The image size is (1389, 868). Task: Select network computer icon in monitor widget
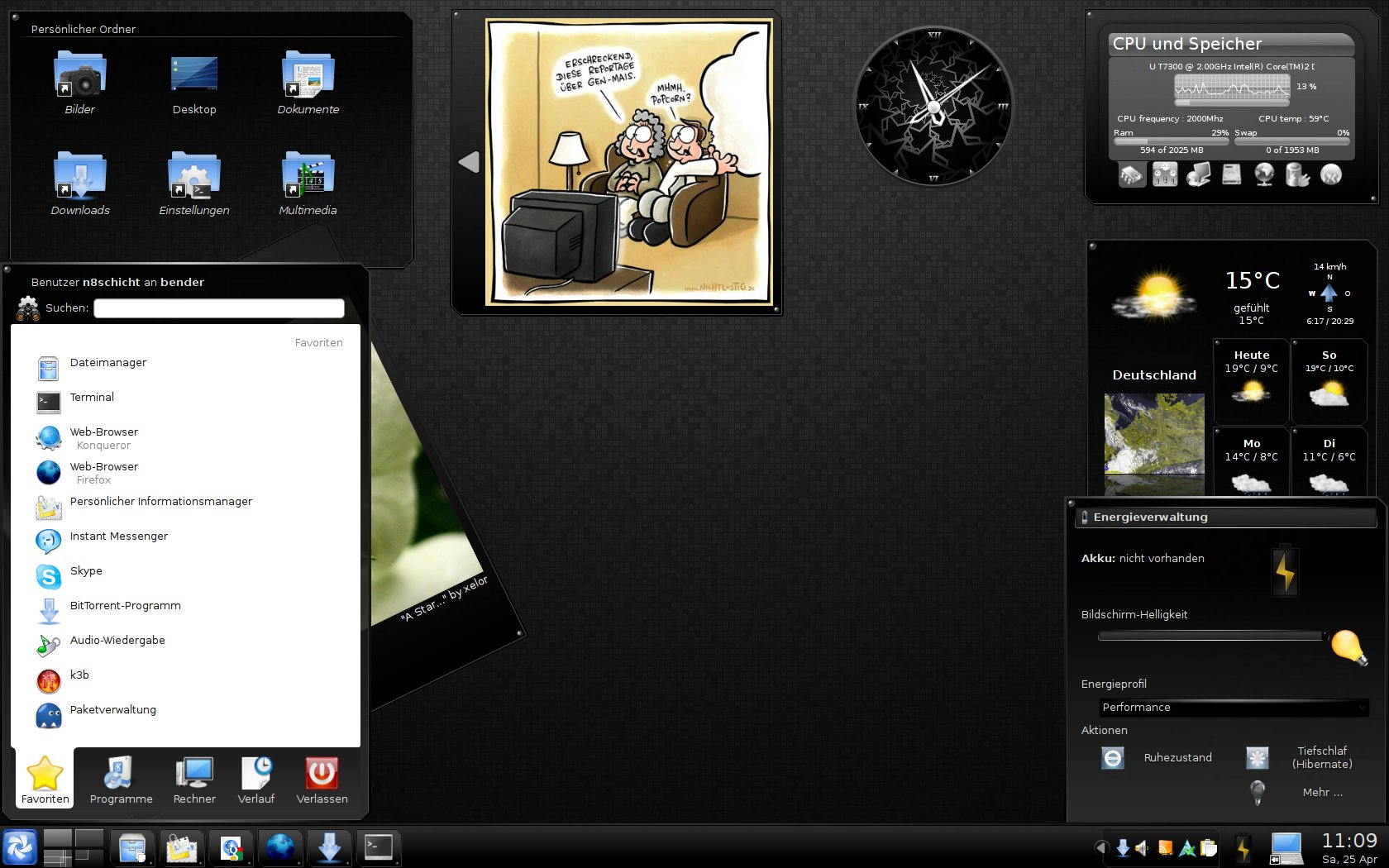pyautogui.click(x=1198, y=174)
